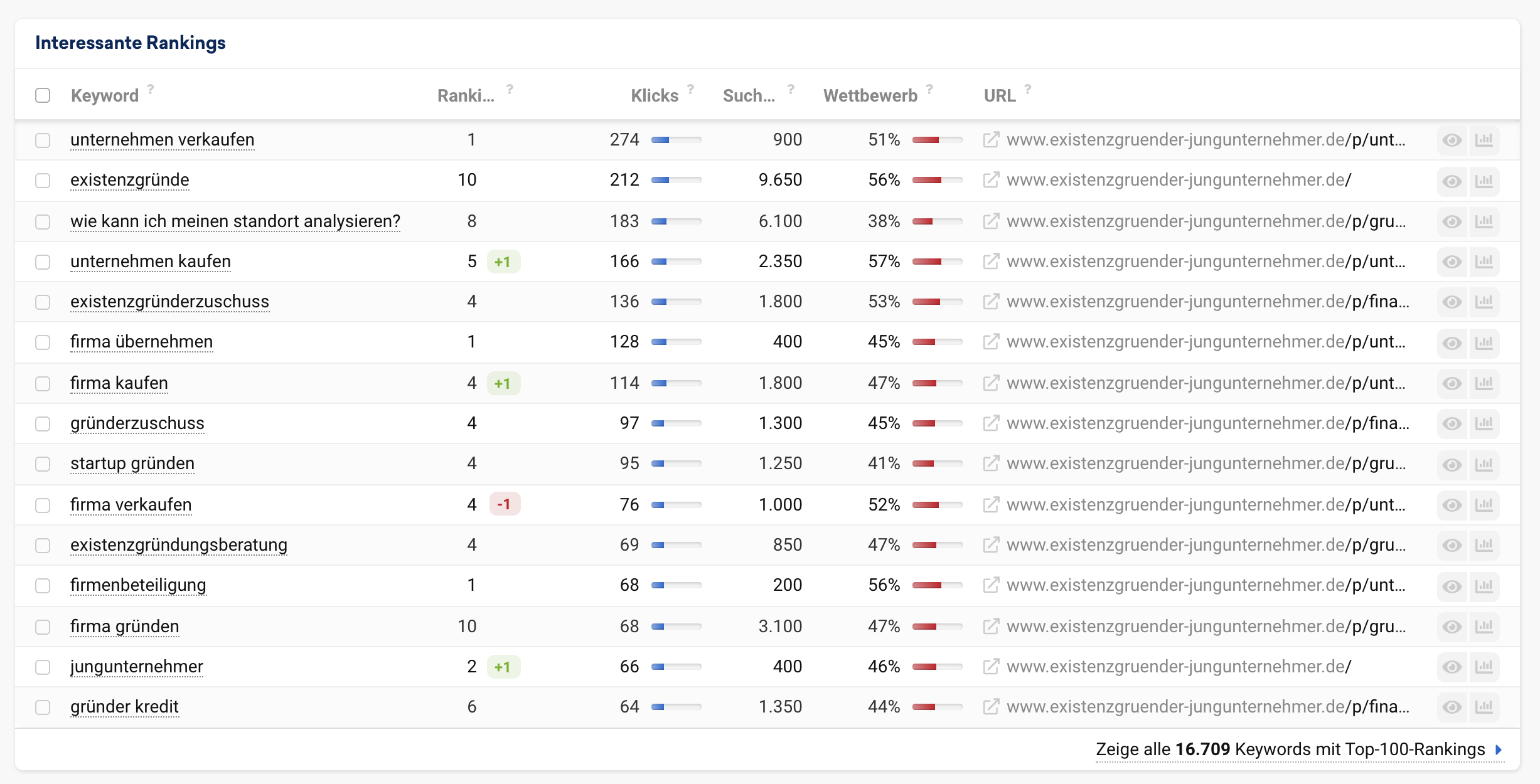Sort table by Klicks column header

(655, 95)
